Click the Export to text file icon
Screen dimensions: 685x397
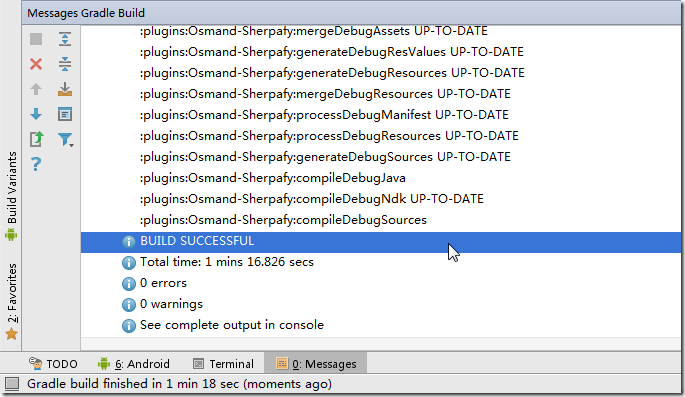click(36, 139)
